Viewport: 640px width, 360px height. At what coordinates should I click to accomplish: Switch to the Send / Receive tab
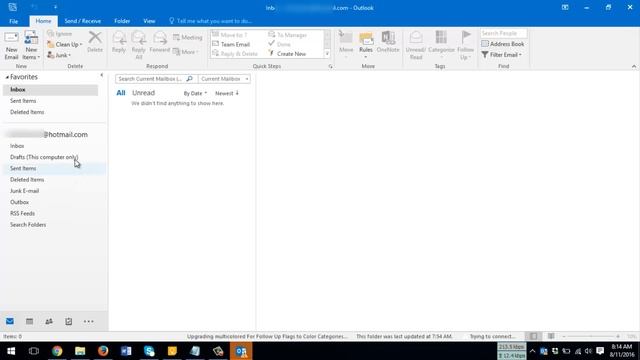(82, 21)
